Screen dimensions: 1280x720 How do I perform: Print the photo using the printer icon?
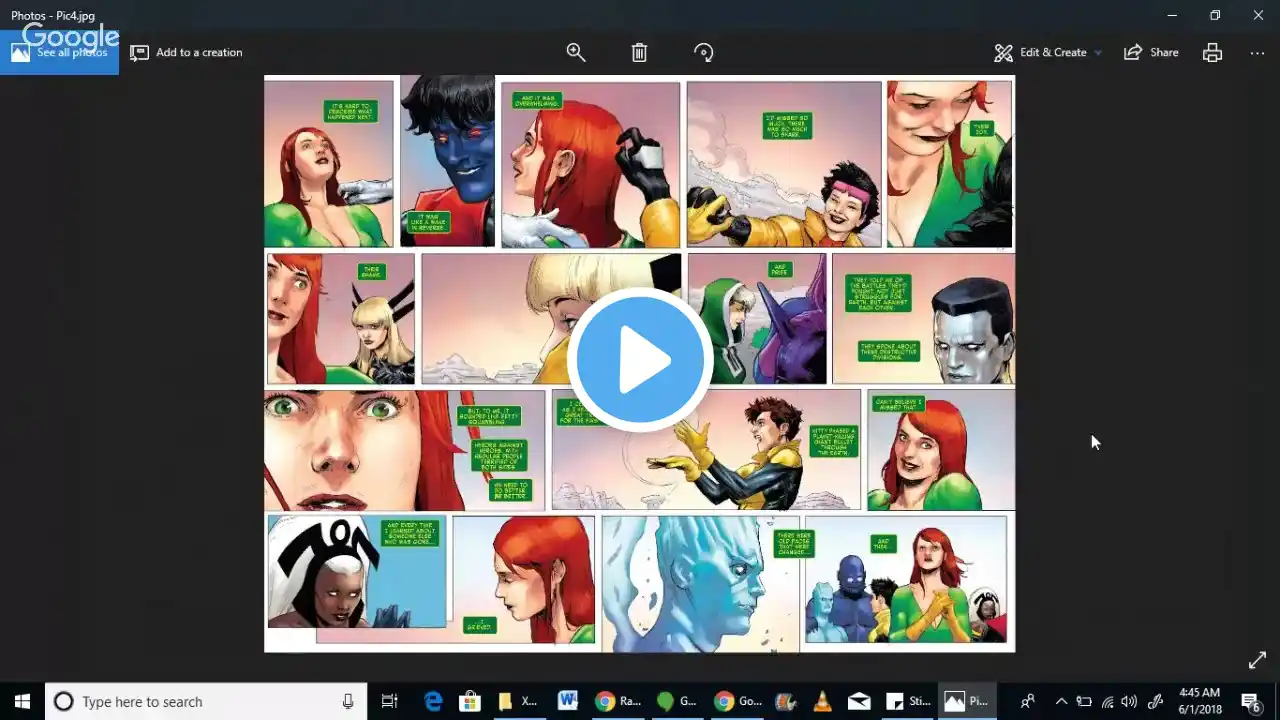1212,53
